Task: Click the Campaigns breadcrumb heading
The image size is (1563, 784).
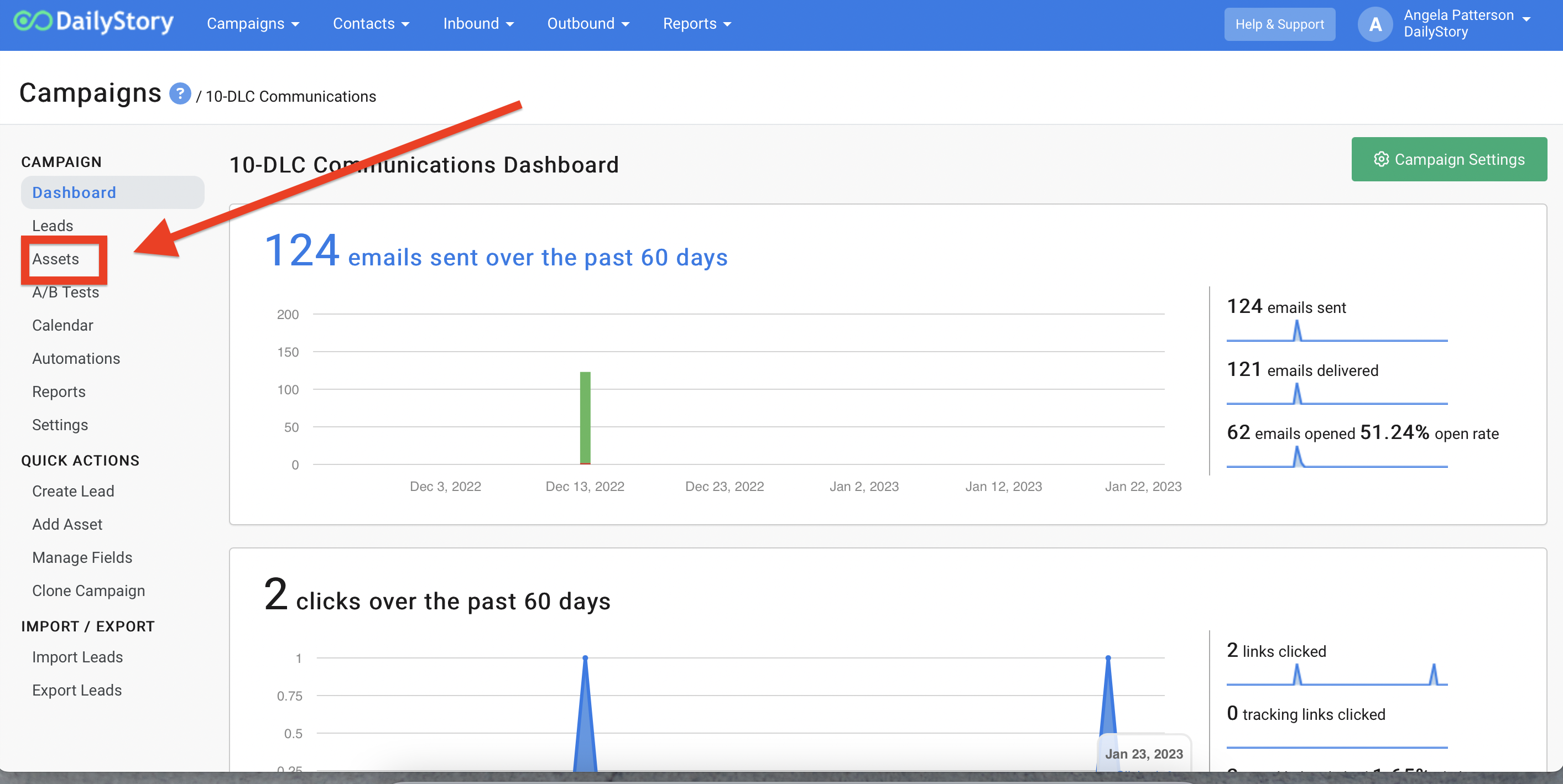Action: (x=90, y=93)
